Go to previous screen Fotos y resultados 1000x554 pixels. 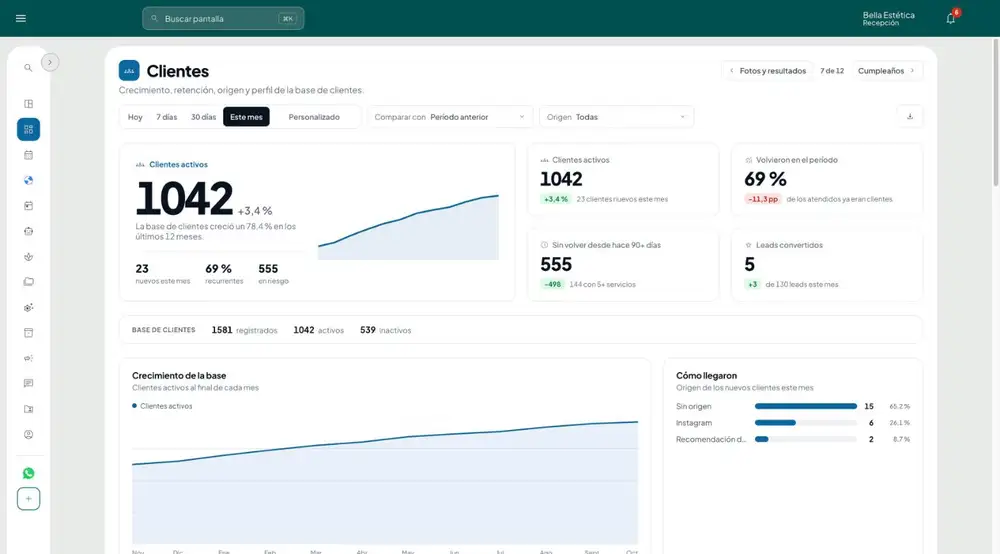(768, 71)
